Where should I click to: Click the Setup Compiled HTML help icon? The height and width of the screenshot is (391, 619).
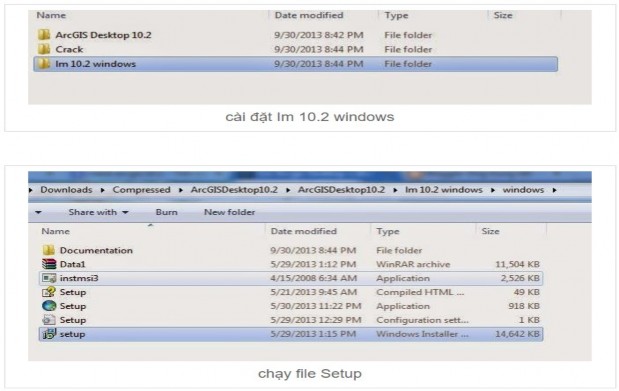pos(49,292)
